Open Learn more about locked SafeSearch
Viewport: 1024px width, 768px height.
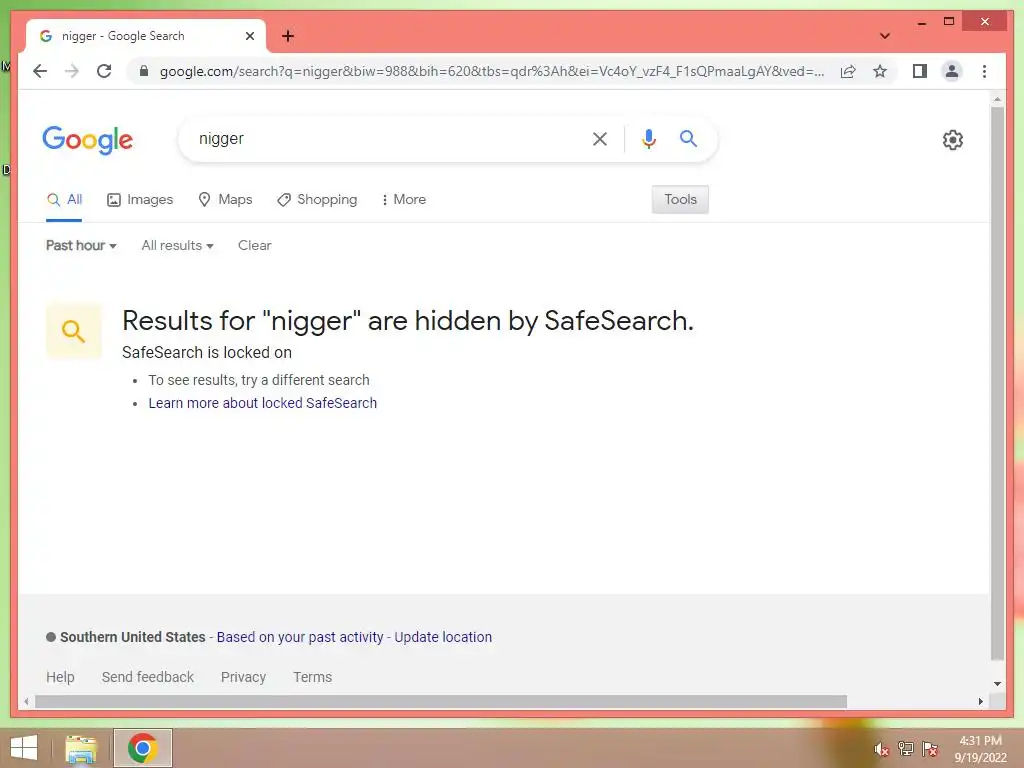[x=263, y=403]
